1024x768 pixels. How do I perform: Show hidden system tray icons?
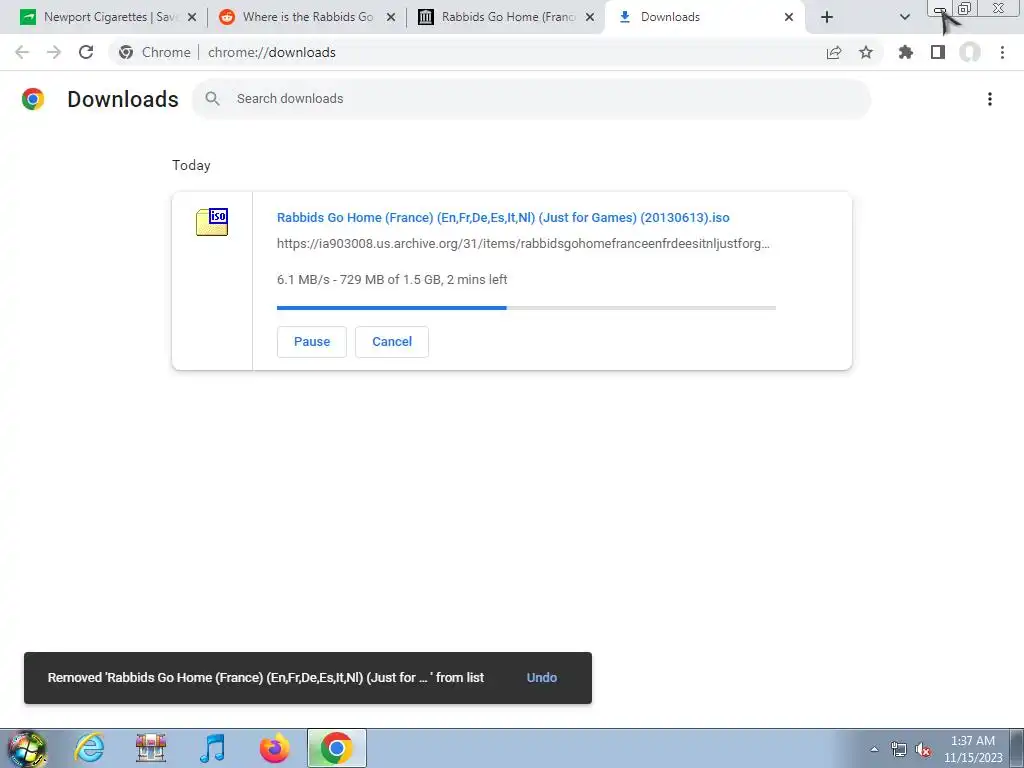(874, 749)
